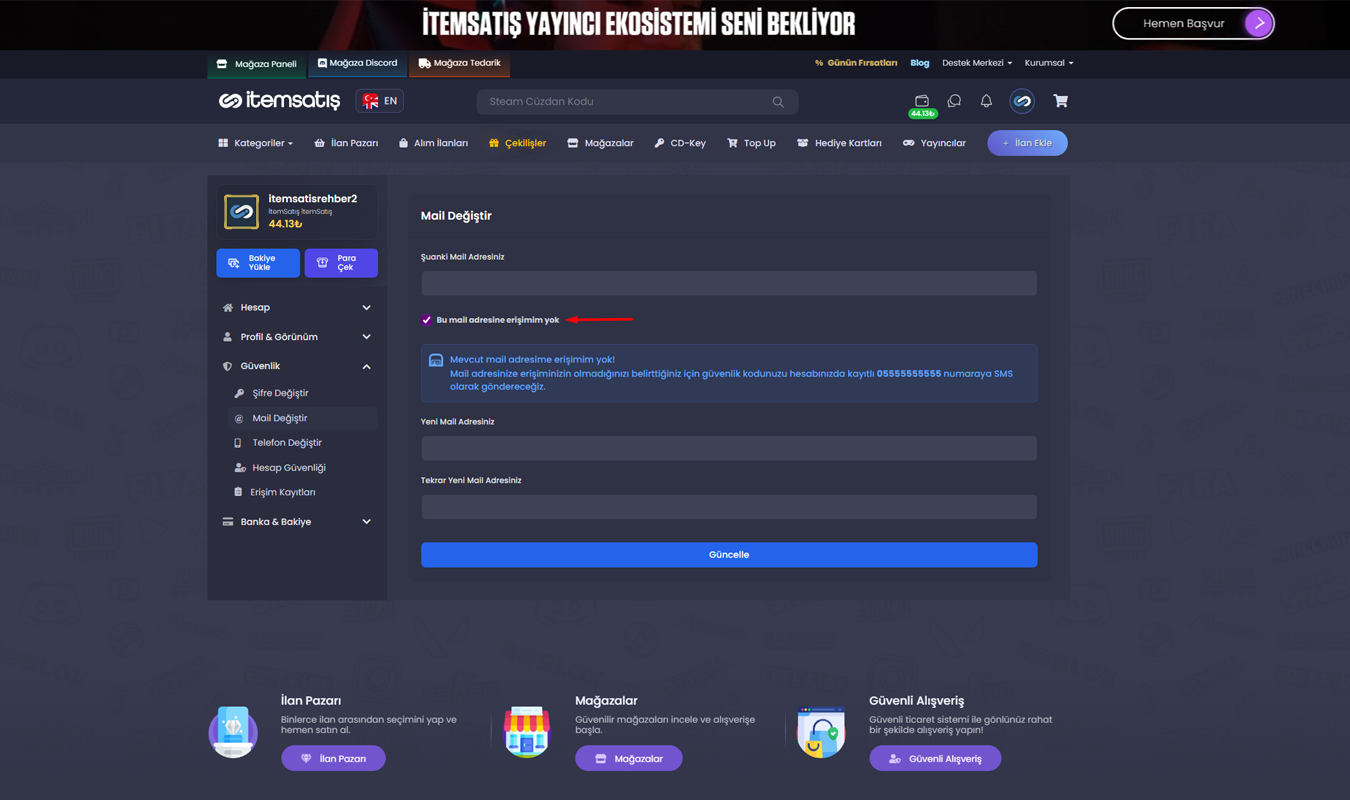Switch language with the EN flag button
This screenshot has width=1350, height=800.
coord(380,101)
